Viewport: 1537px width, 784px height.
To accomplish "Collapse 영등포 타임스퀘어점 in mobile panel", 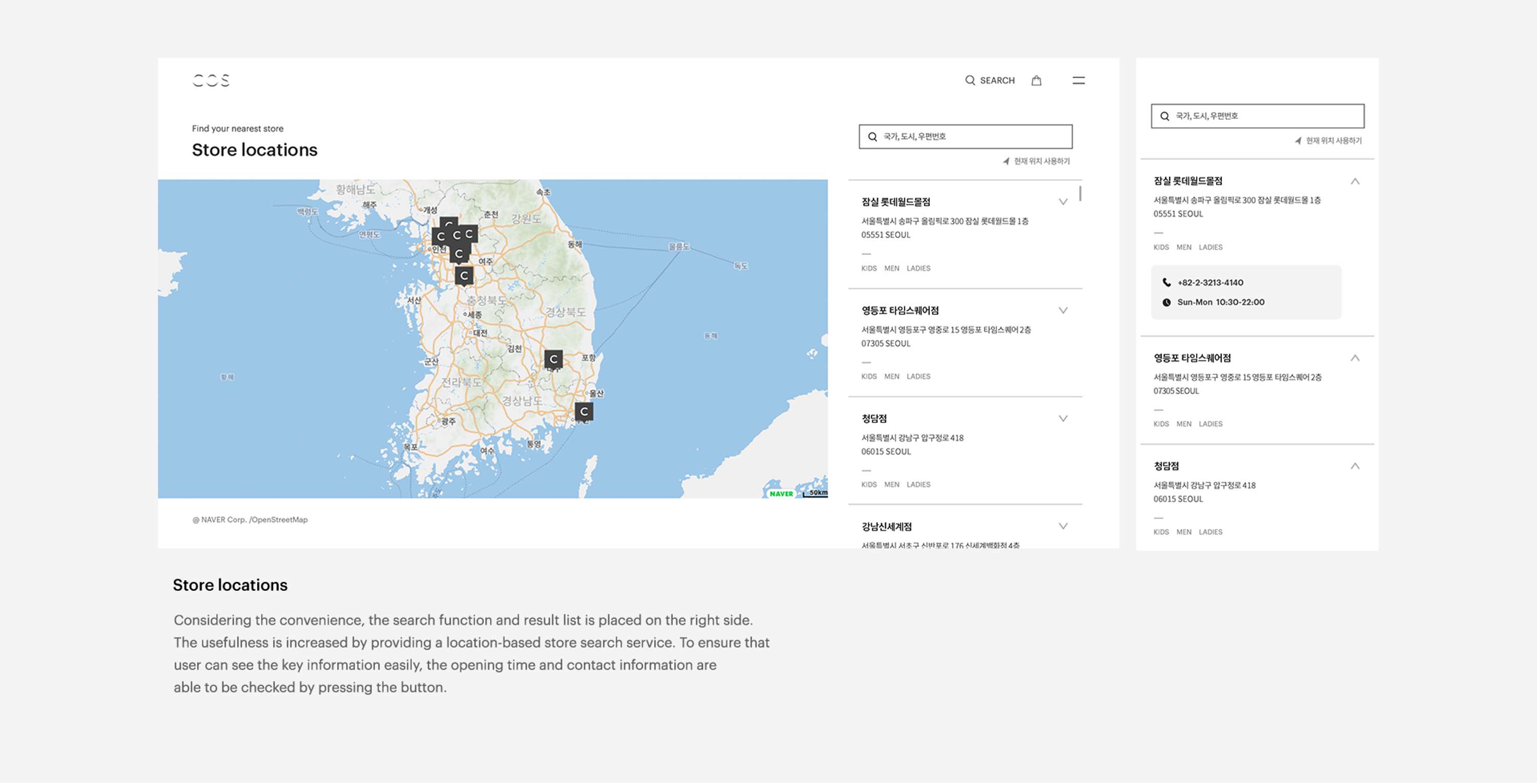I will tap(1355, 358).
